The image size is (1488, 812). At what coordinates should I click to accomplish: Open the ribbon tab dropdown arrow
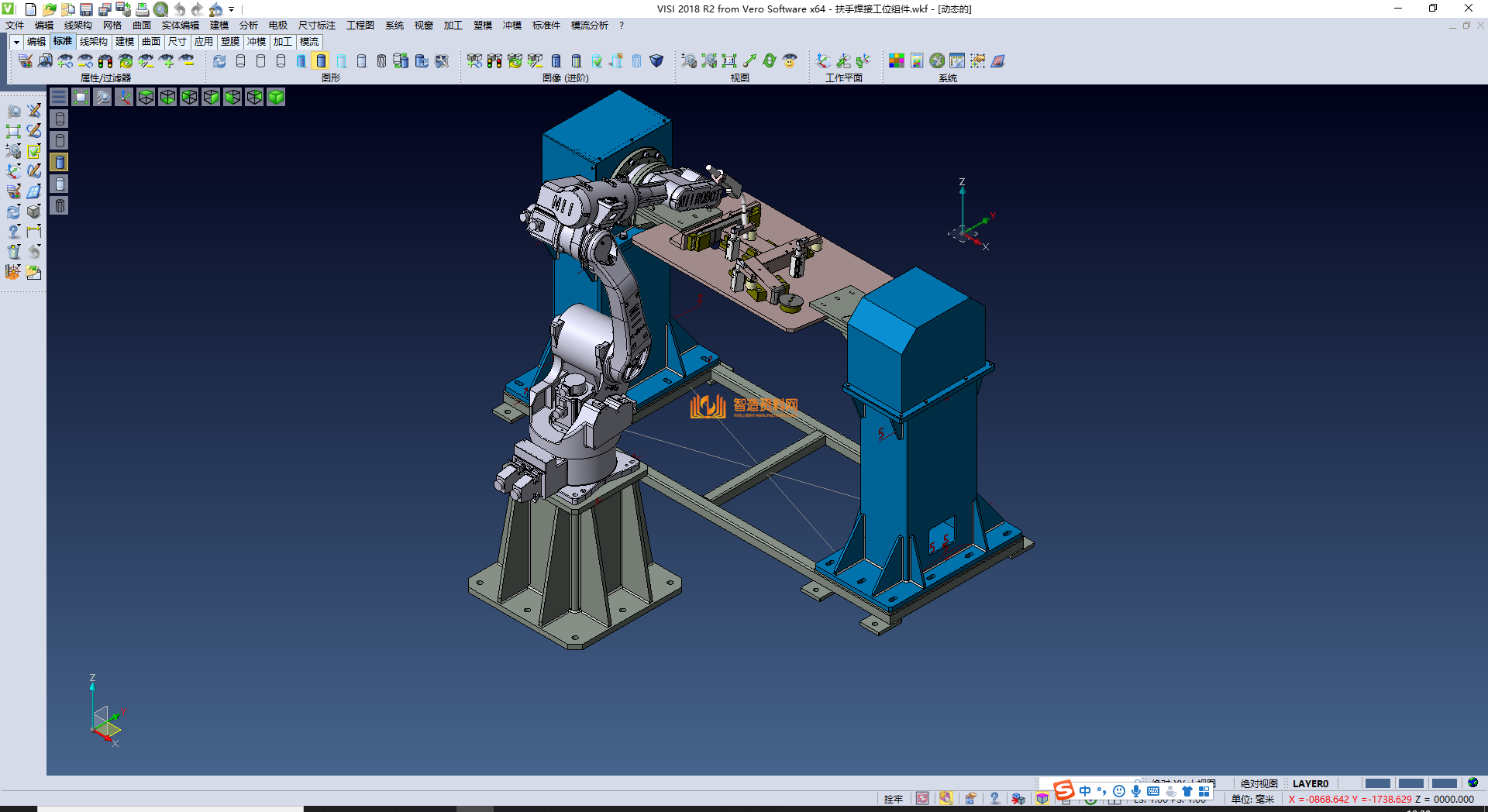click(15, 42)
